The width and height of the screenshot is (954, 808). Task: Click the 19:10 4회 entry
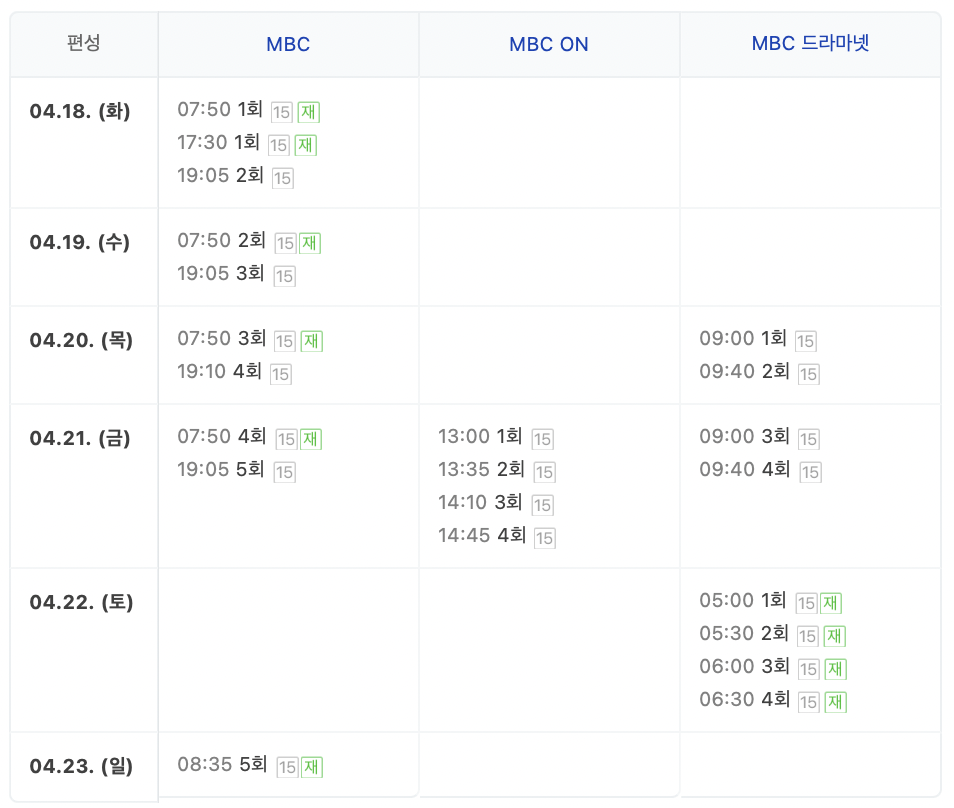[220, 371]
